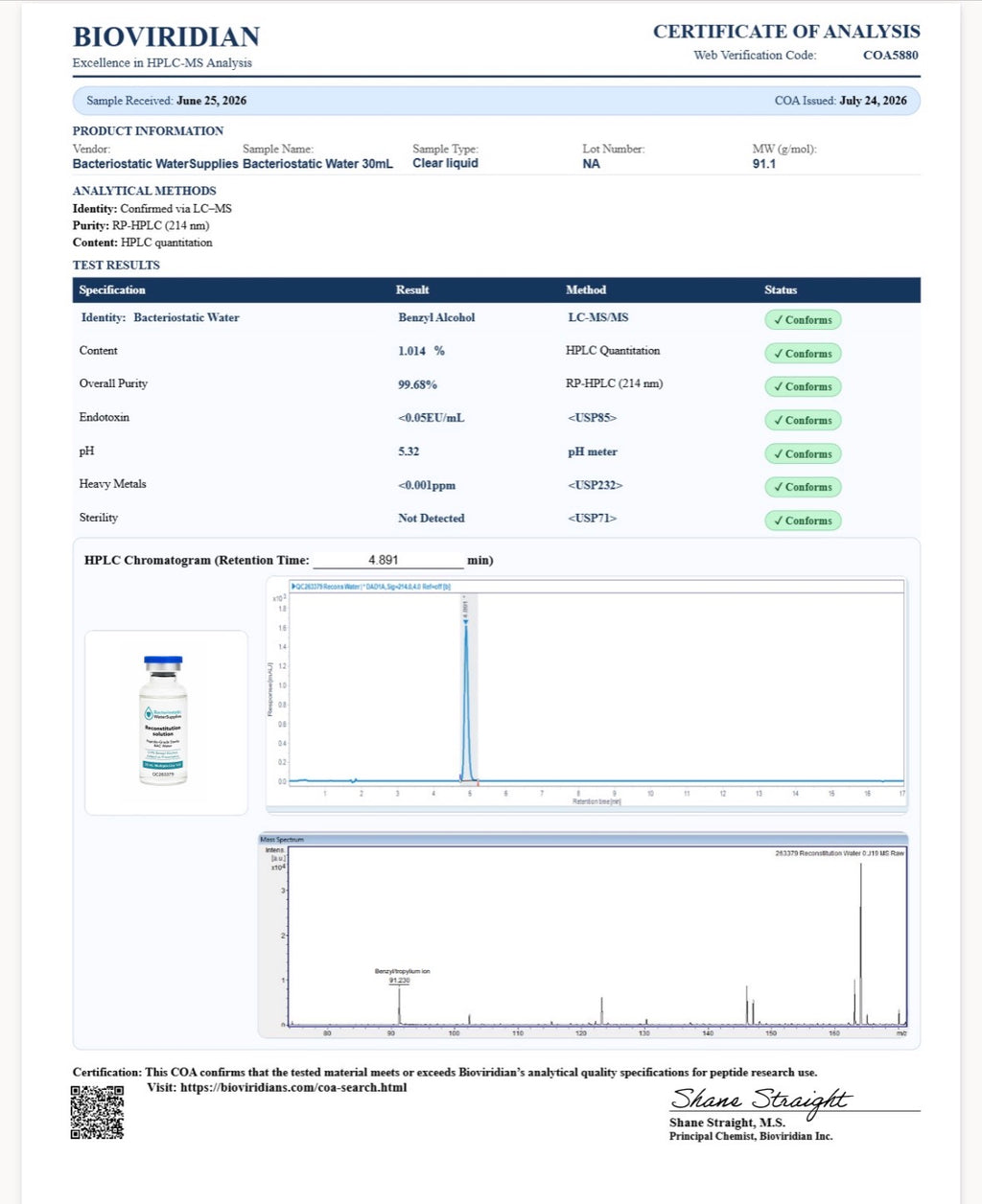This screenshot has width=982, height=1204.
Task: Click the tallest mass spectrum peak
Action: pyautogui.click(x=860, y=944)
